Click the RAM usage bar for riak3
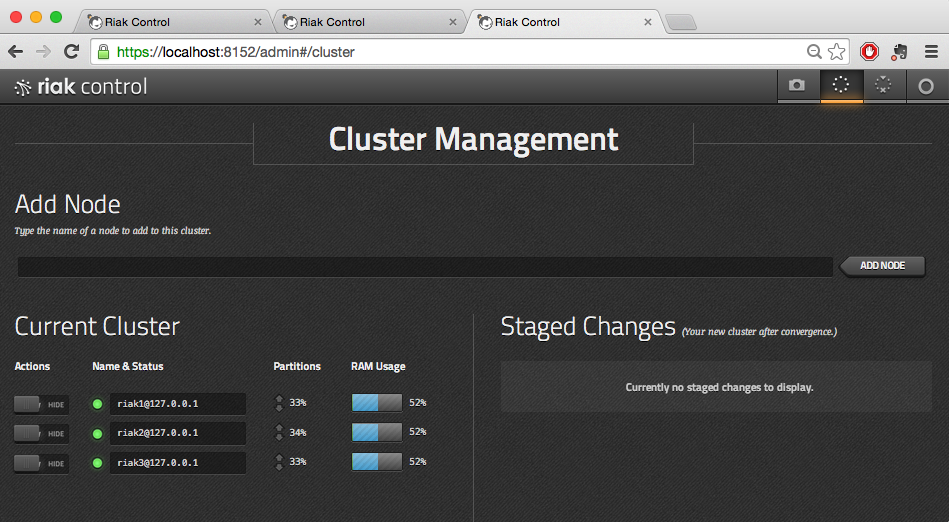This screenshot has width=949, height=522. point(376,461)
